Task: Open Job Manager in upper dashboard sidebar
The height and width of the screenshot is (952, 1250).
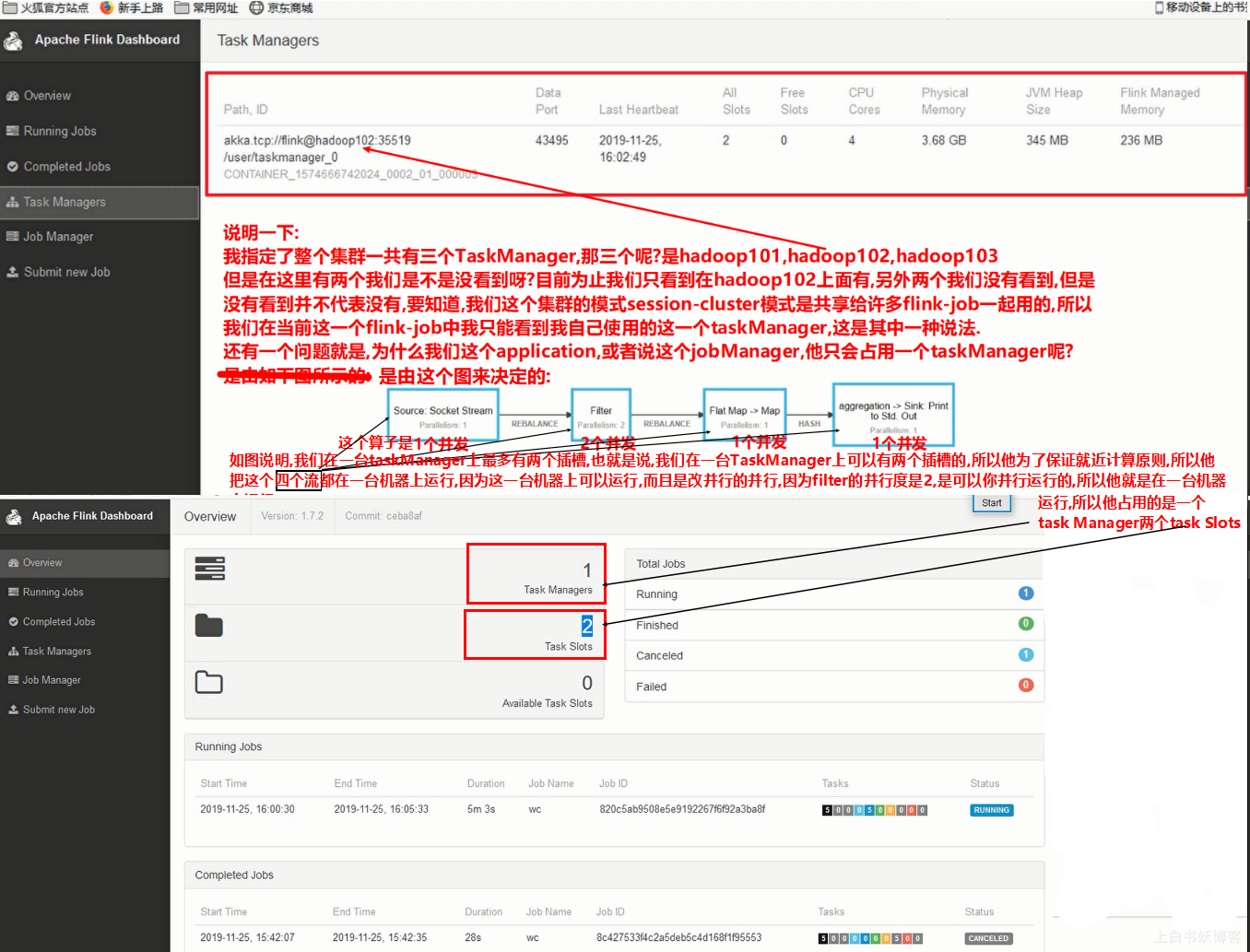Action: tap(58, 237)
